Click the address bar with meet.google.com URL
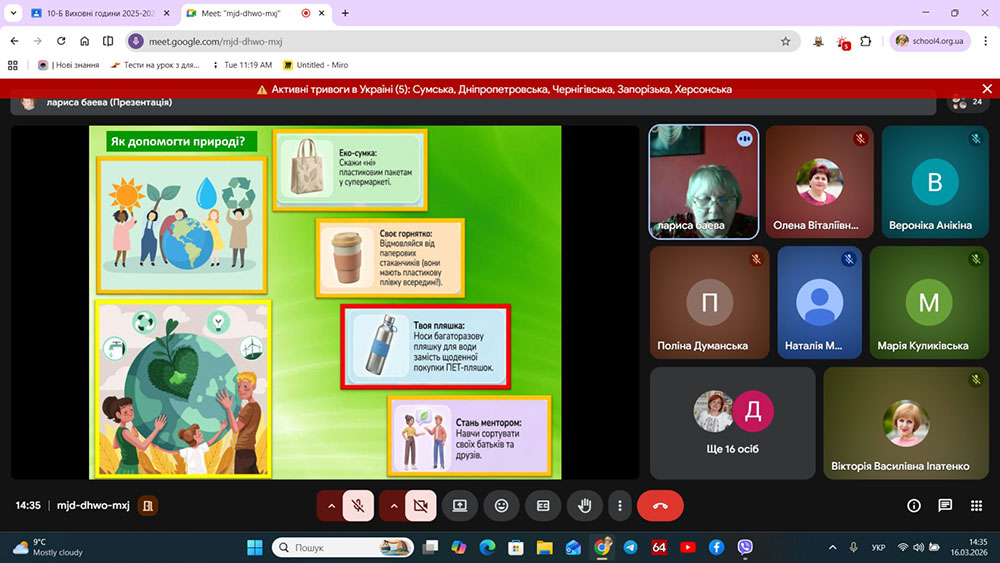The width and height of the screenshot is (1000, 563). (450, 41)
